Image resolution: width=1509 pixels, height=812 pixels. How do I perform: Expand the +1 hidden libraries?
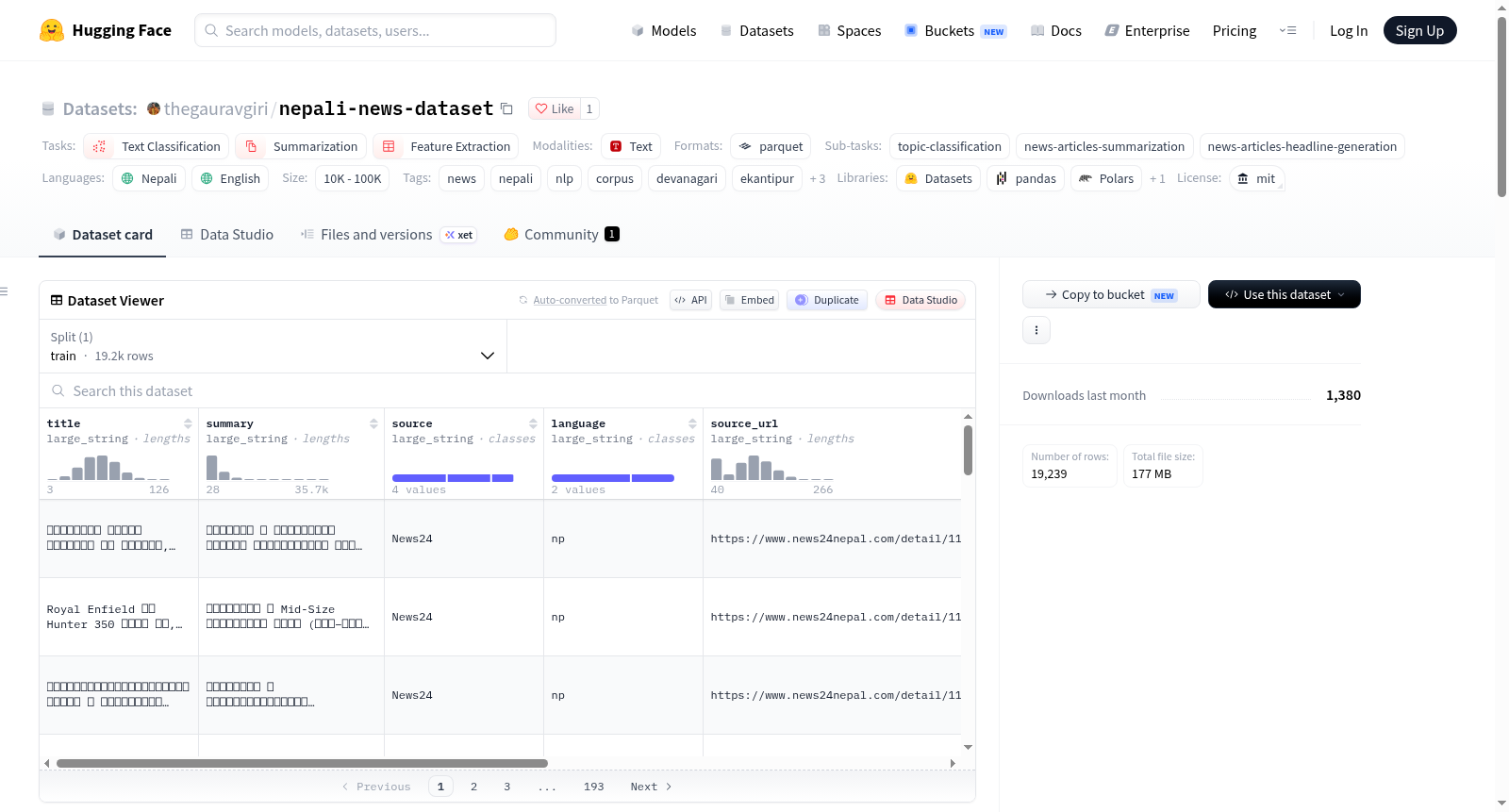(x=1157, y=179)
